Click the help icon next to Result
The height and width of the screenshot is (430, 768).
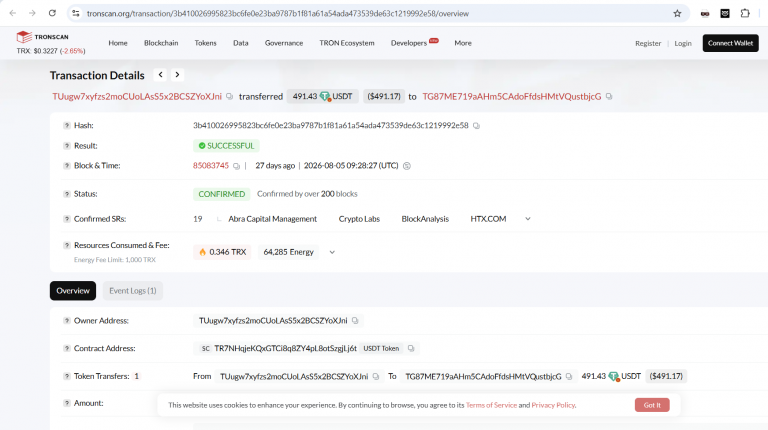click(67, 145)
